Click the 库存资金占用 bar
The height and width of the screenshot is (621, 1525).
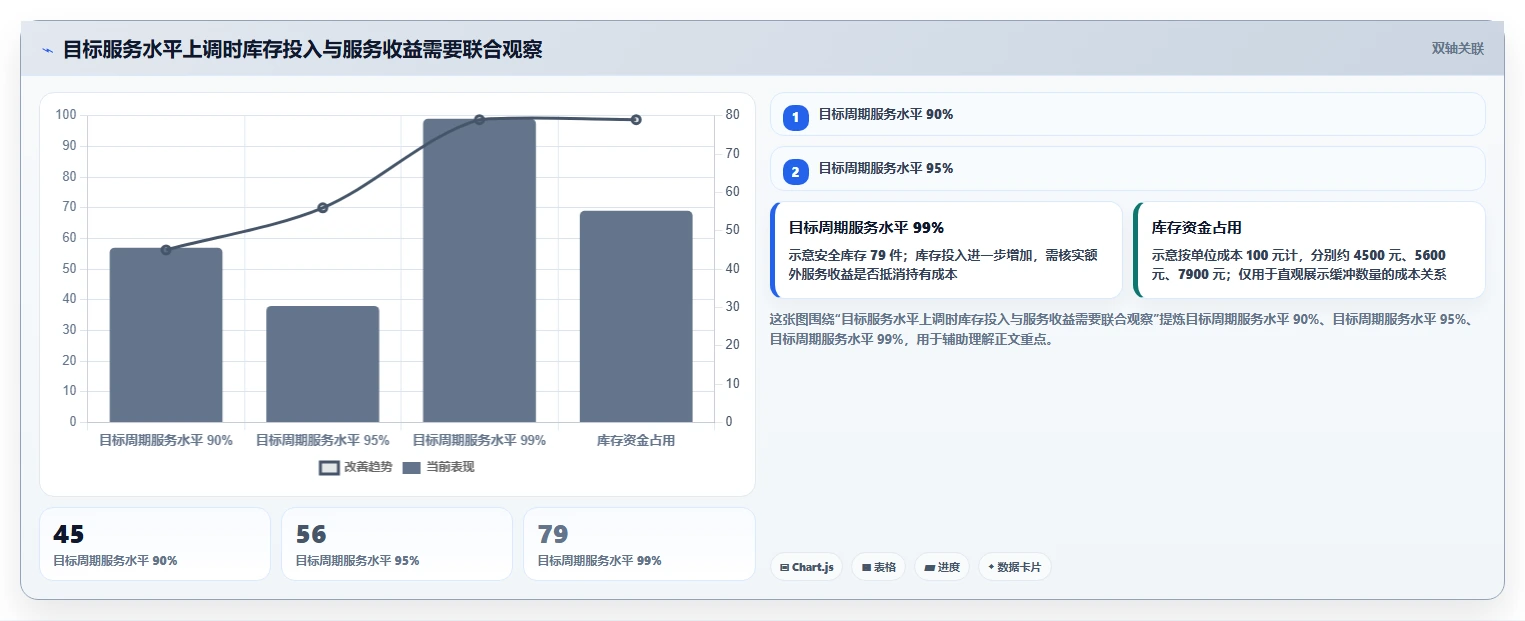(x=636, y=316)
